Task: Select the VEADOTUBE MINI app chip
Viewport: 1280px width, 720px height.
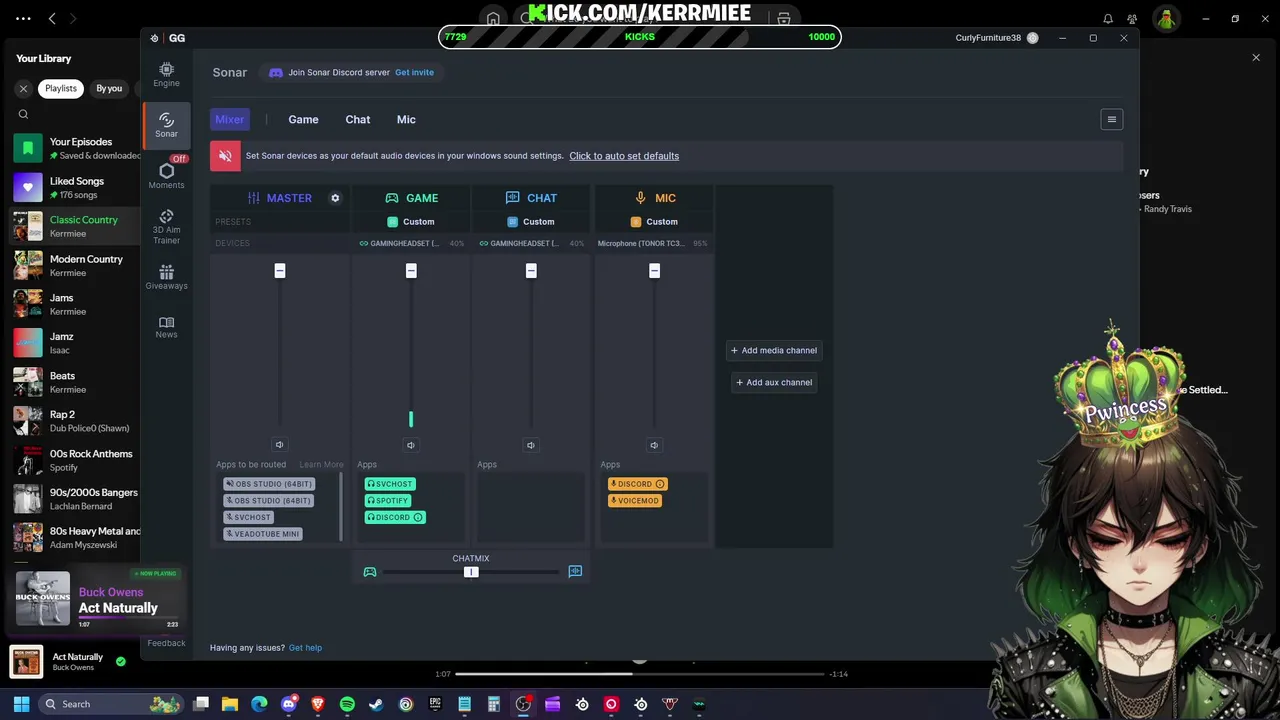Action: point(263,534)
